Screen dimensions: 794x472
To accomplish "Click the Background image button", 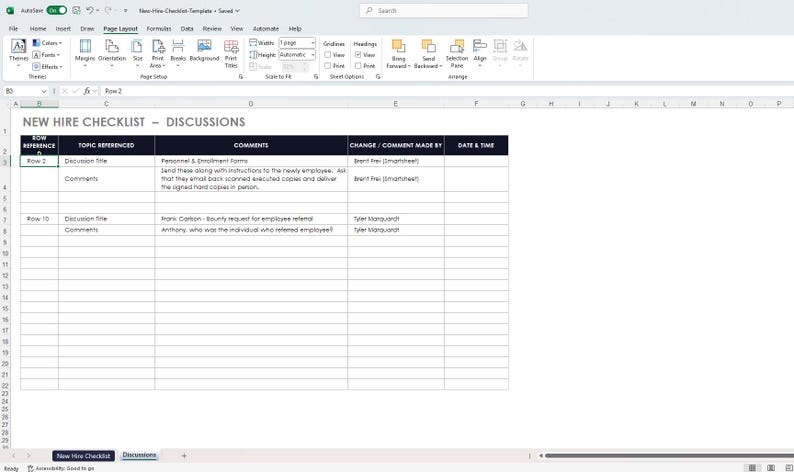I will click(204, 51).
